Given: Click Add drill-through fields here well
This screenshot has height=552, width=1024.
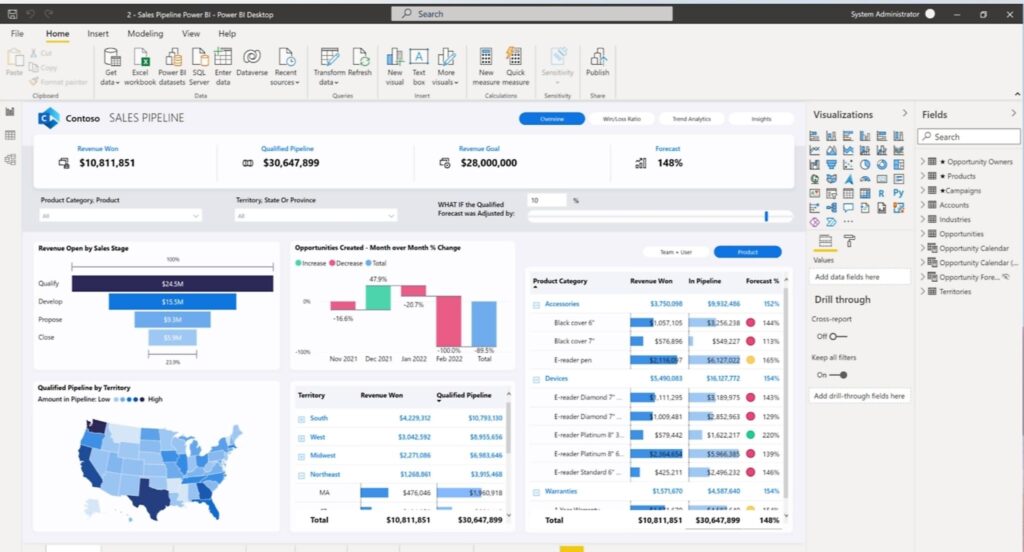Looking at the screenshot, I should coord(860,396).
